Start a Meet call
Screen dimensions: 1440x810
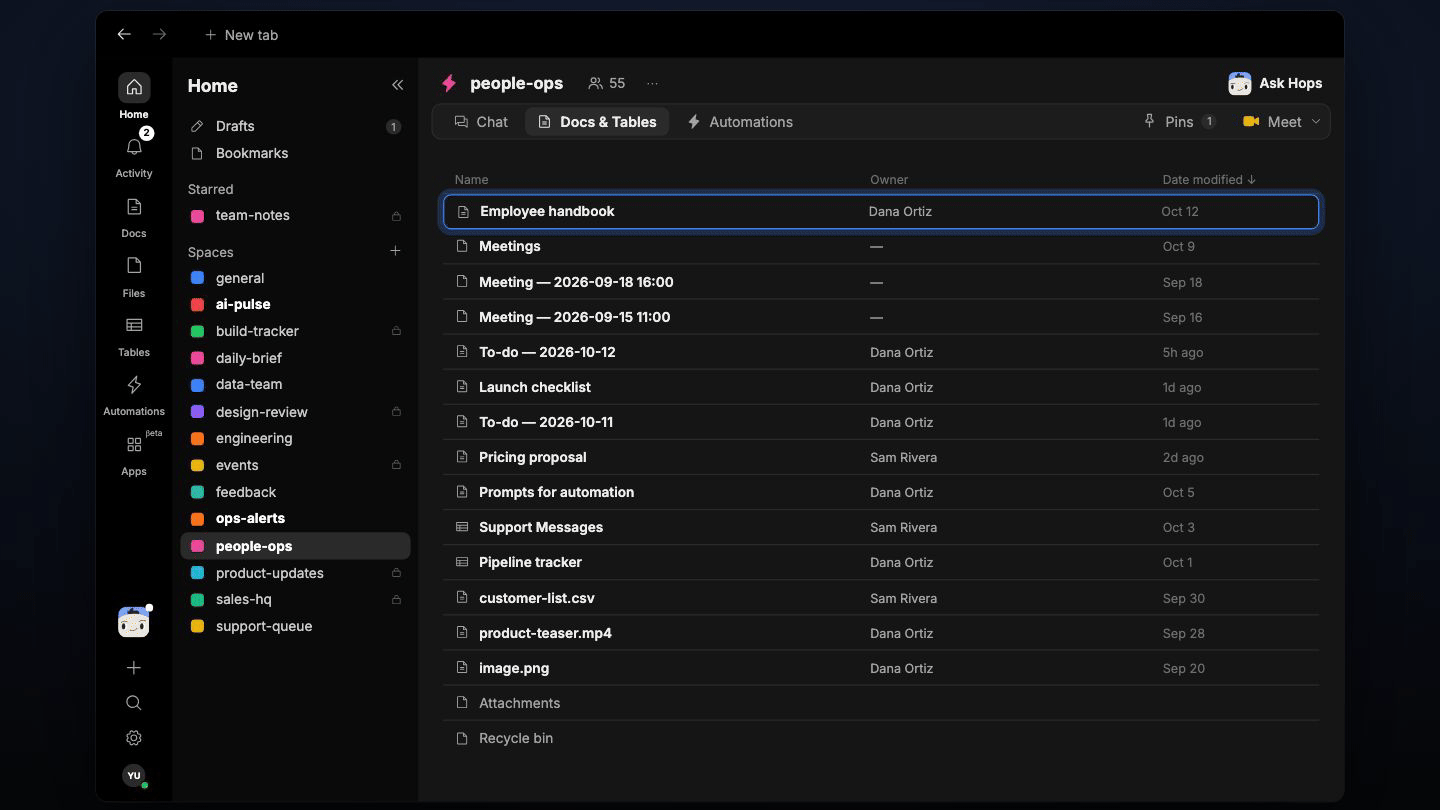(x=1271, y=122)
